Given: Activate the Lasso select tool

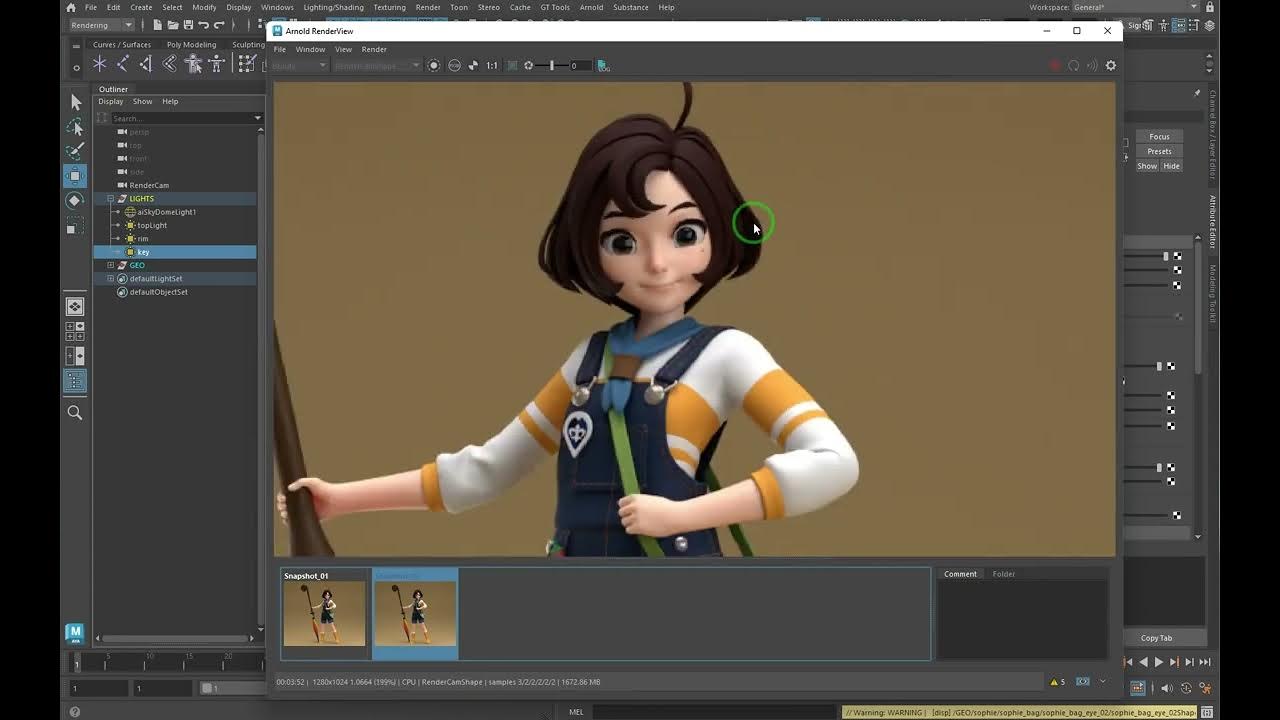Looking at the screenshot, I should coord(75,127).
